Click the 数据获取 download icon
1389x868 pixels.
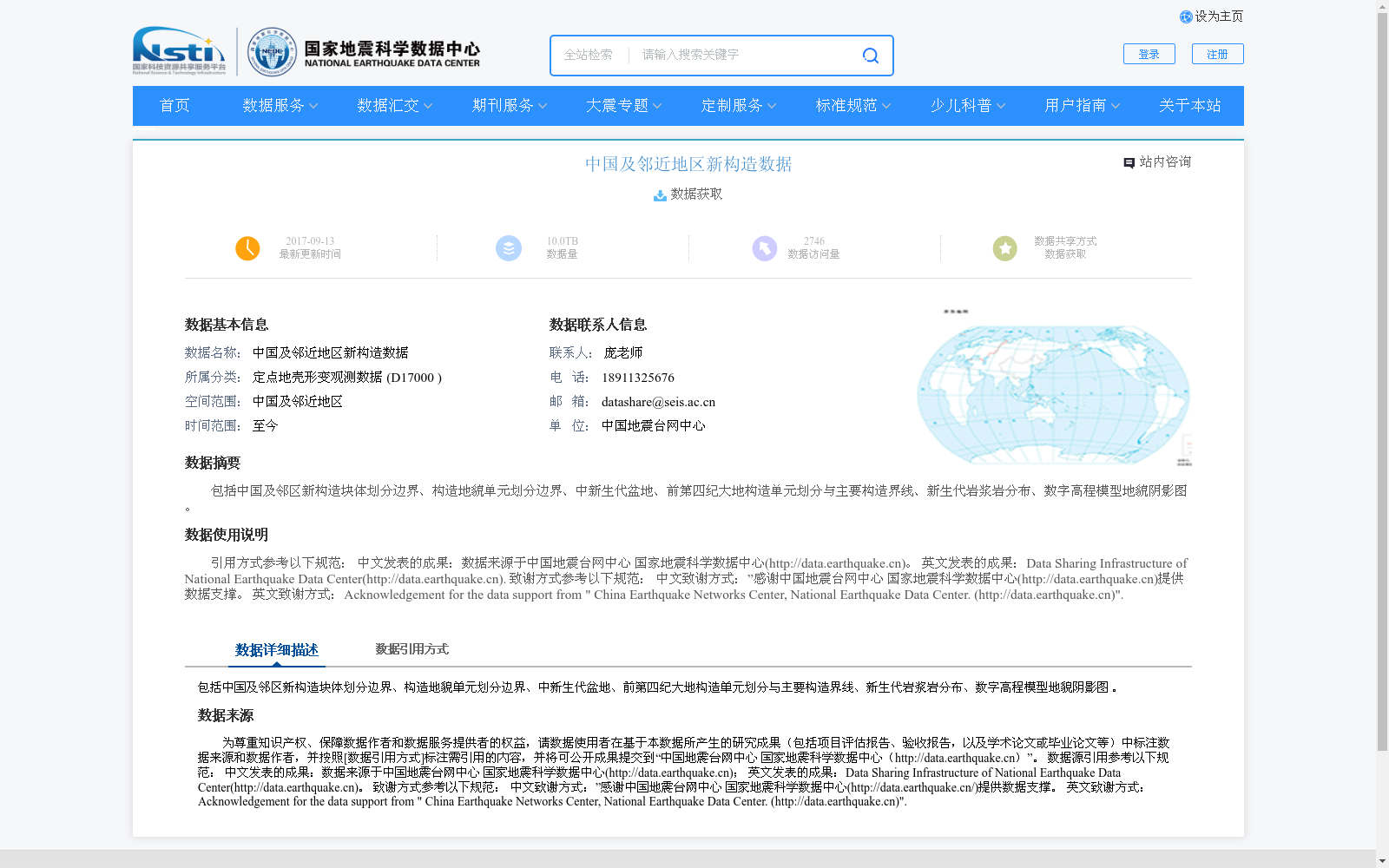click(660, 195)
